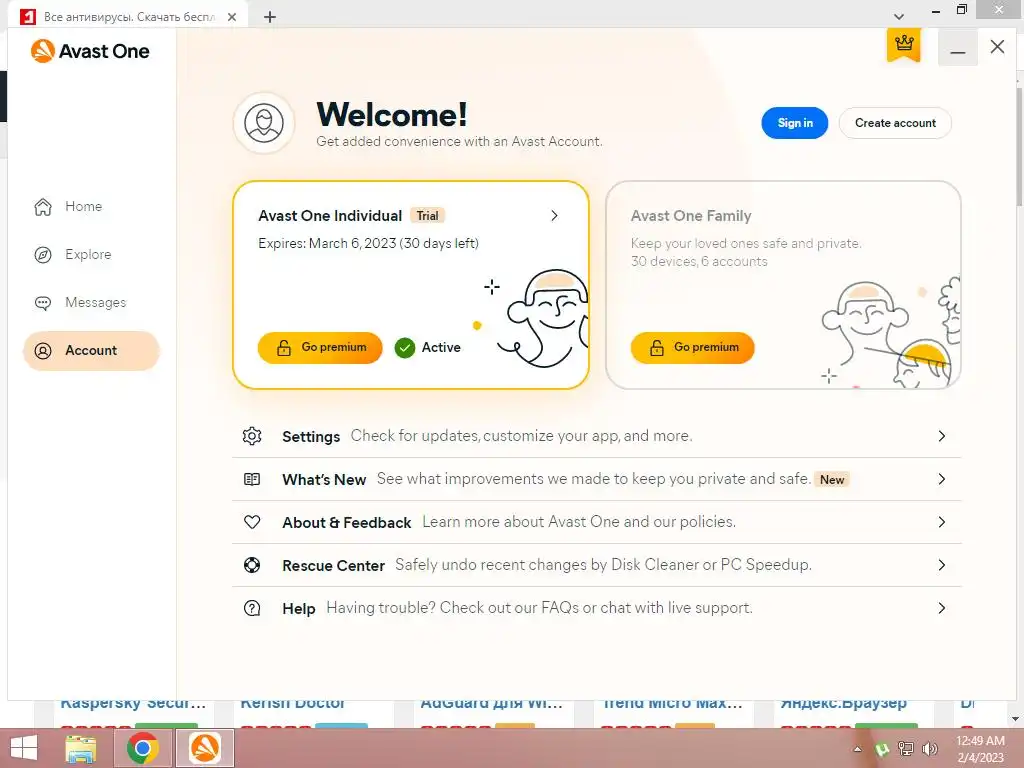Click the green Active checkmark icon
This screenshot has width=1024, height=768.
point(405,347)
